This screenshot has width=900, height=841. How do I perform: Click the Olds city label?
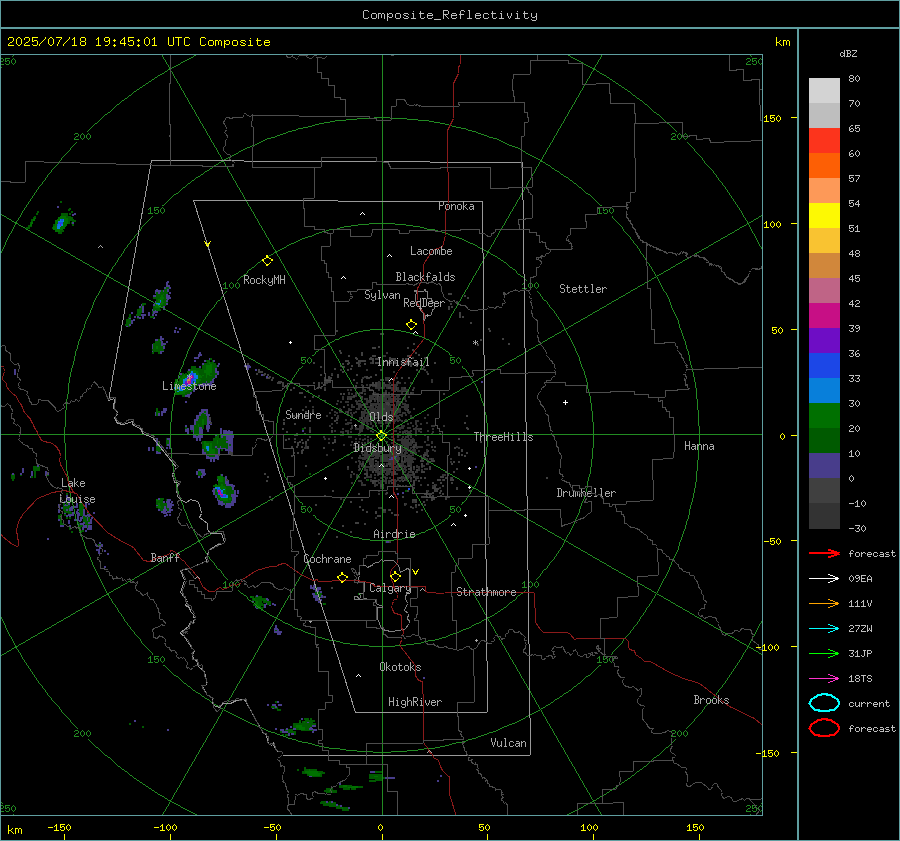point(381,416)
